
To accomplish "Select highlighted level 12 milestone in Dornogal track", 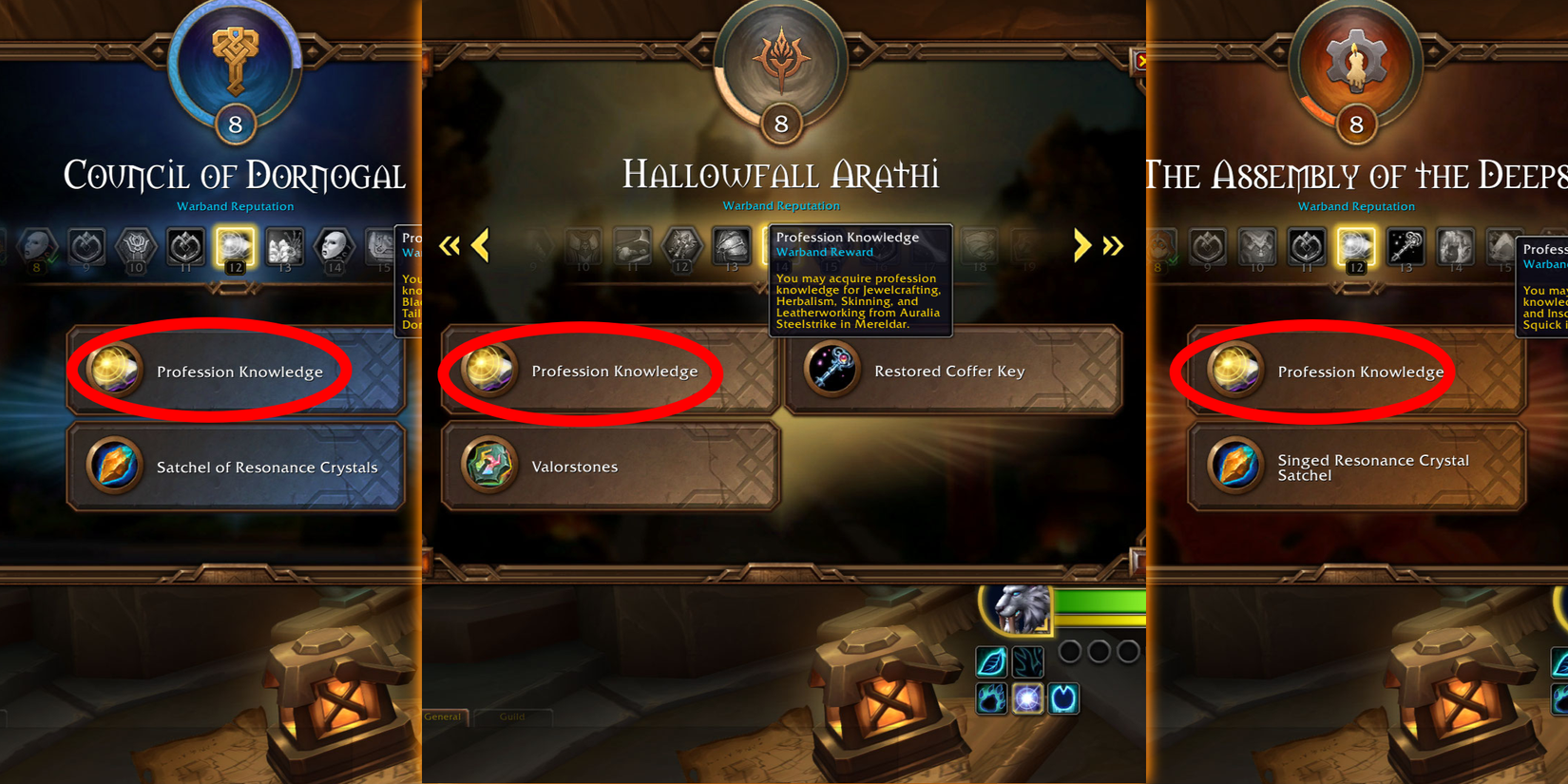I will point(235,249).
